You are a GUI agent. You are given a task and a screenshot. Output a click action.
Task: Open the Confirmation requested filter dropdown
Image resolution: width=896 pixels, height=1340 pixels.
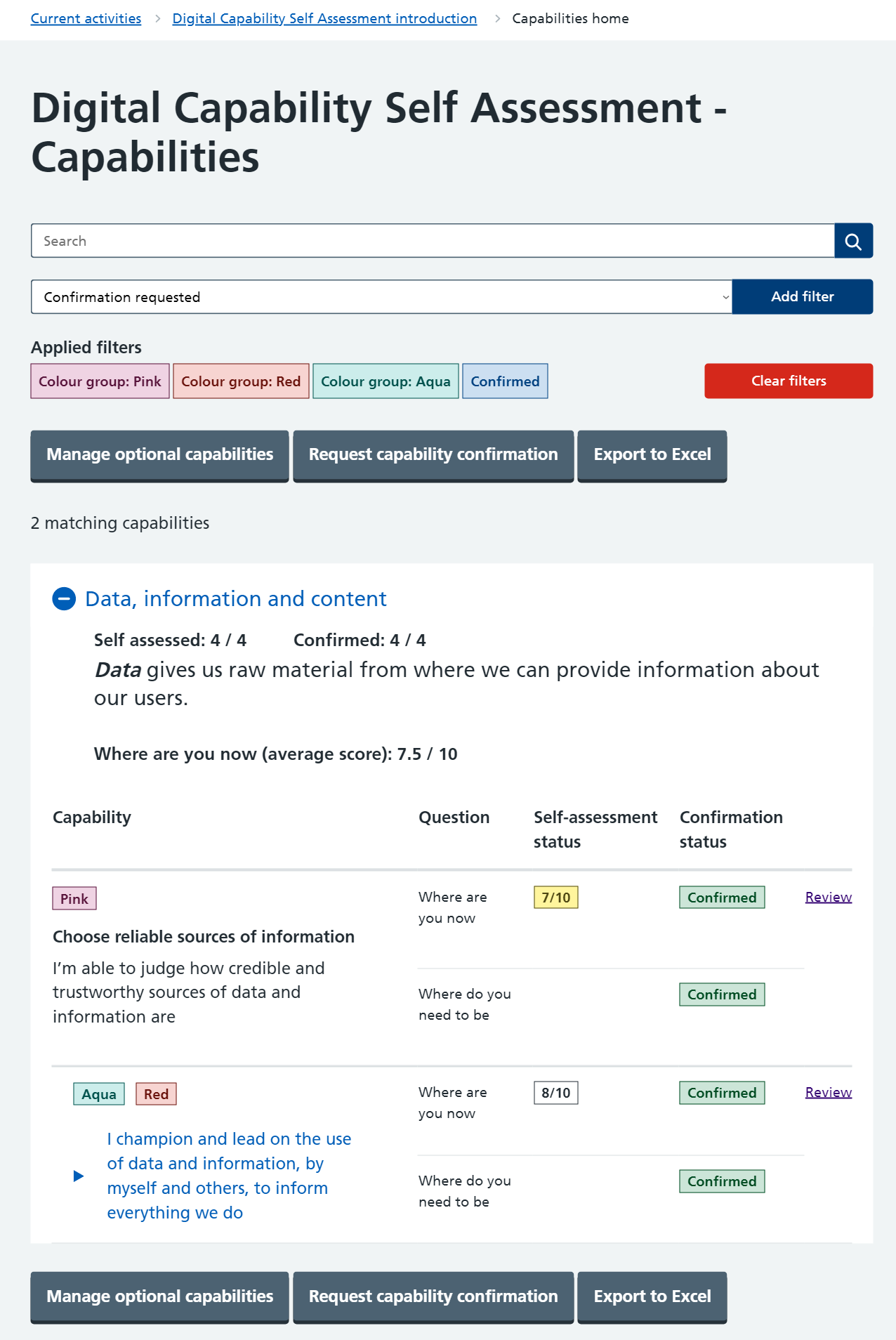coord(381,297)
